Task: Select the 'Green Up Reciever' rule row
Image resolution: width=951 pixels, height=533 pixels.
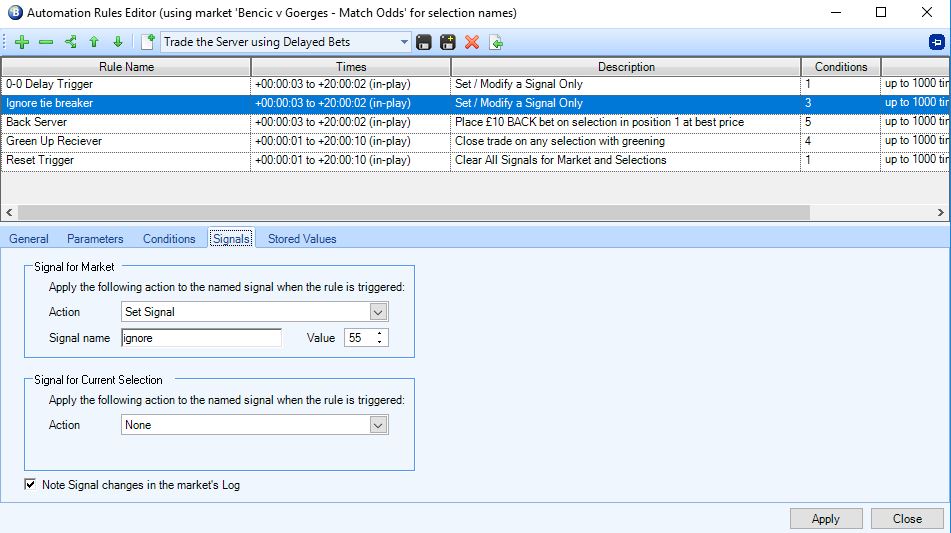Action: coord(475,141)
